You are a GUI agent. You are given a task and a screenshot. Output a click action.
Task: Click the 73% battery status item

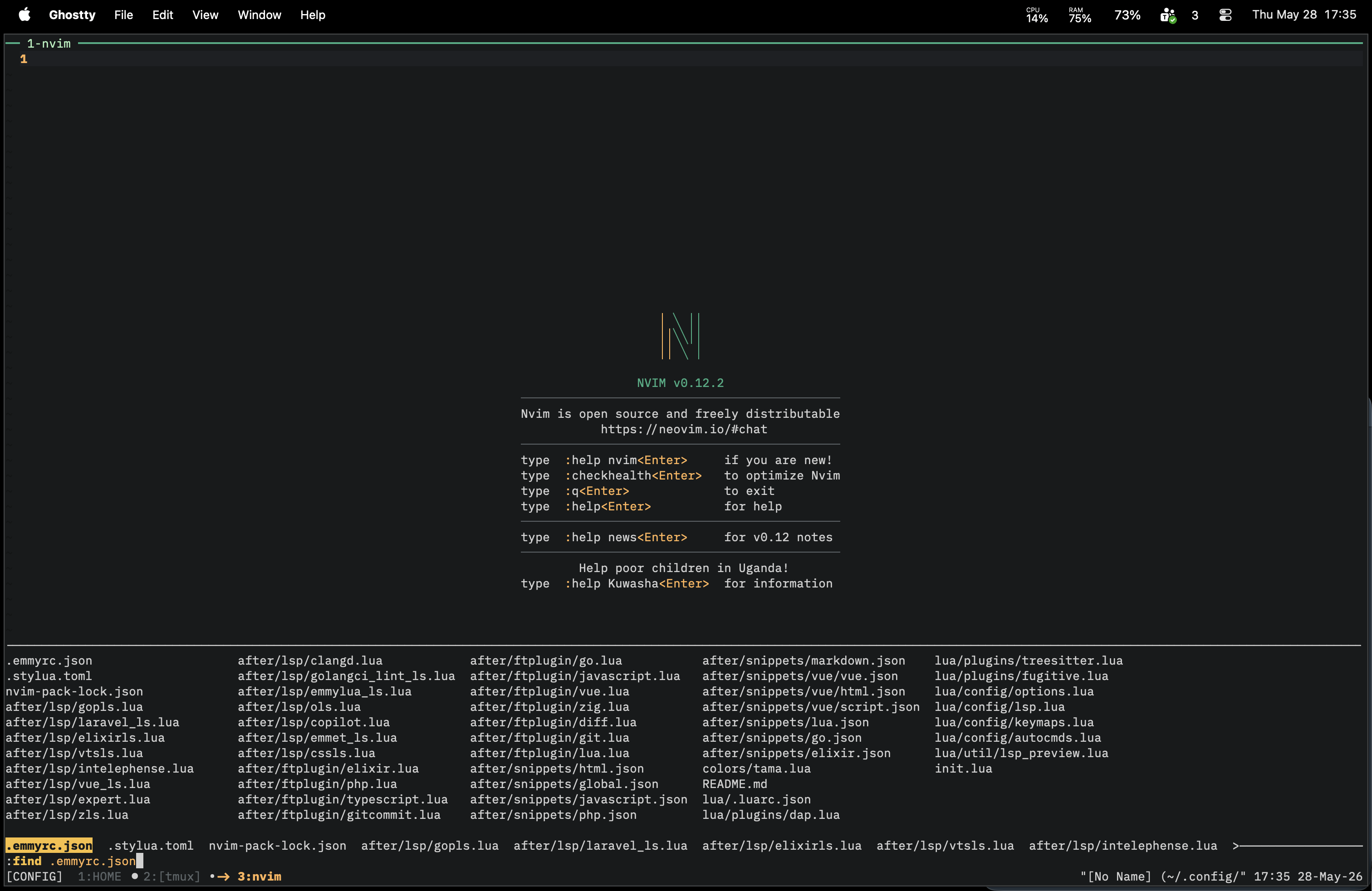point(1127,15)
